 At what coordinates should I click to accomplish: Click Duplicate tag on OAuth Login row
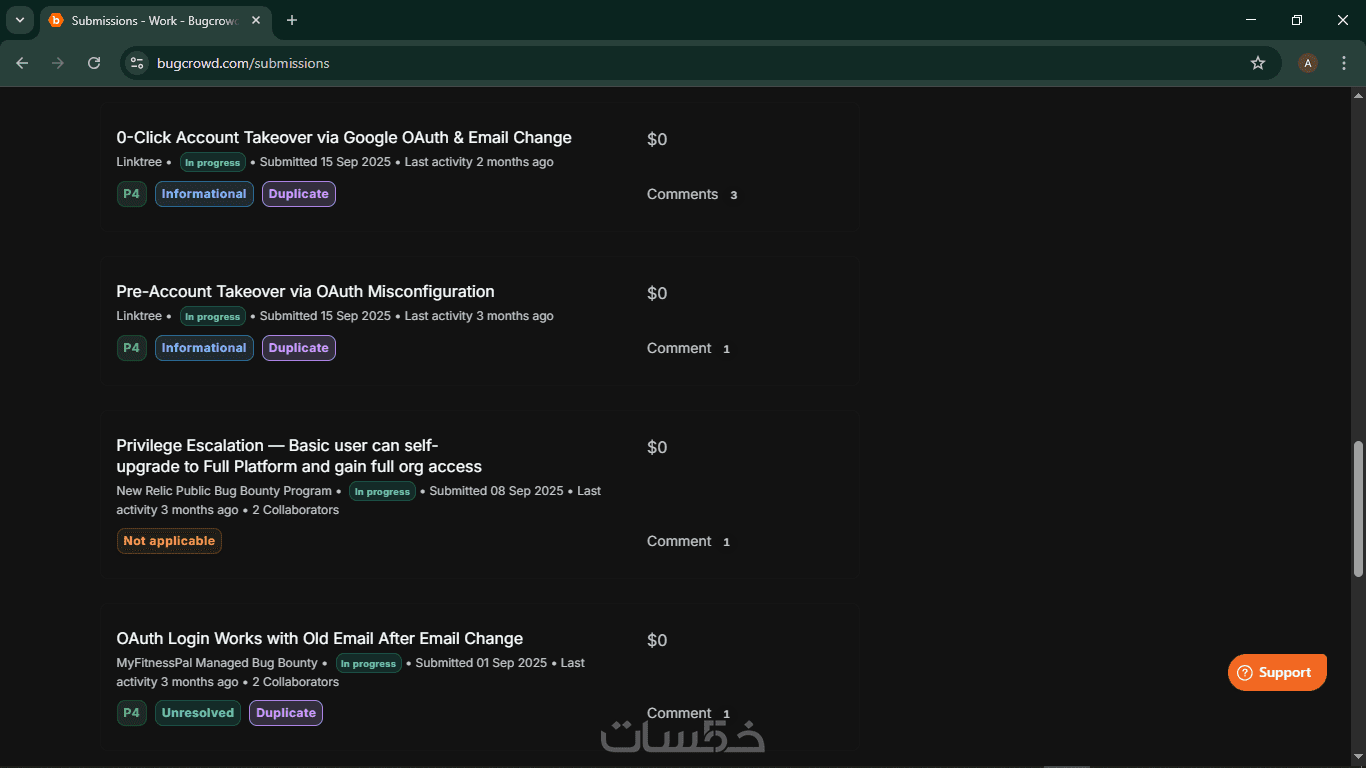[x=286, y=713]
